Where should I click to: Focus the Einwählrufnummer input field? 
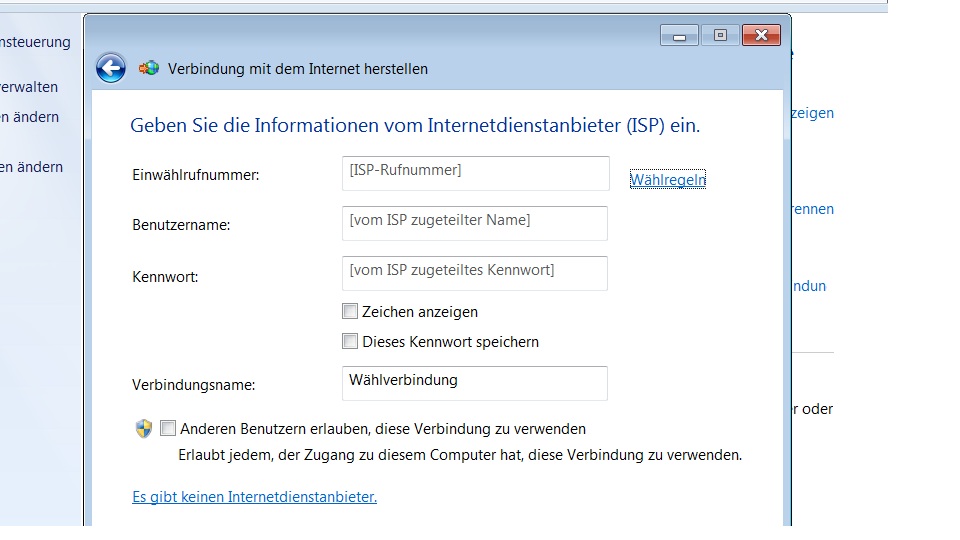pyautogui.click(x=474, y=173)
